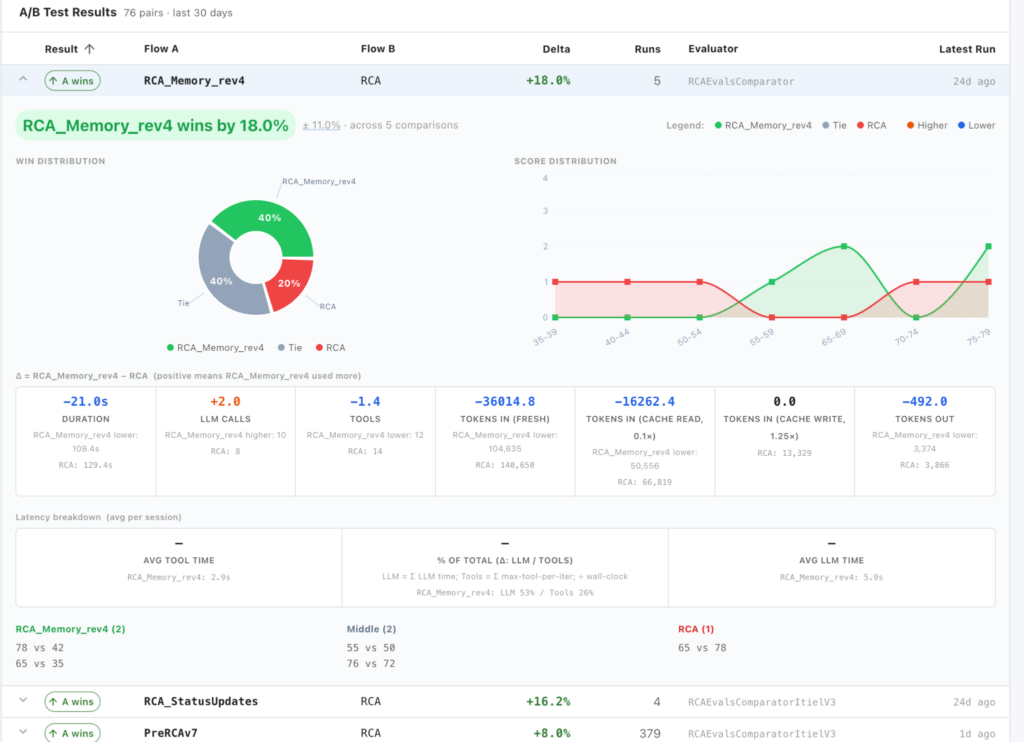The height and width of the screenshot is (742, 1024).
Task: Select the -36014.8 Tokens In Fresh value
Action: pos(505,402)
